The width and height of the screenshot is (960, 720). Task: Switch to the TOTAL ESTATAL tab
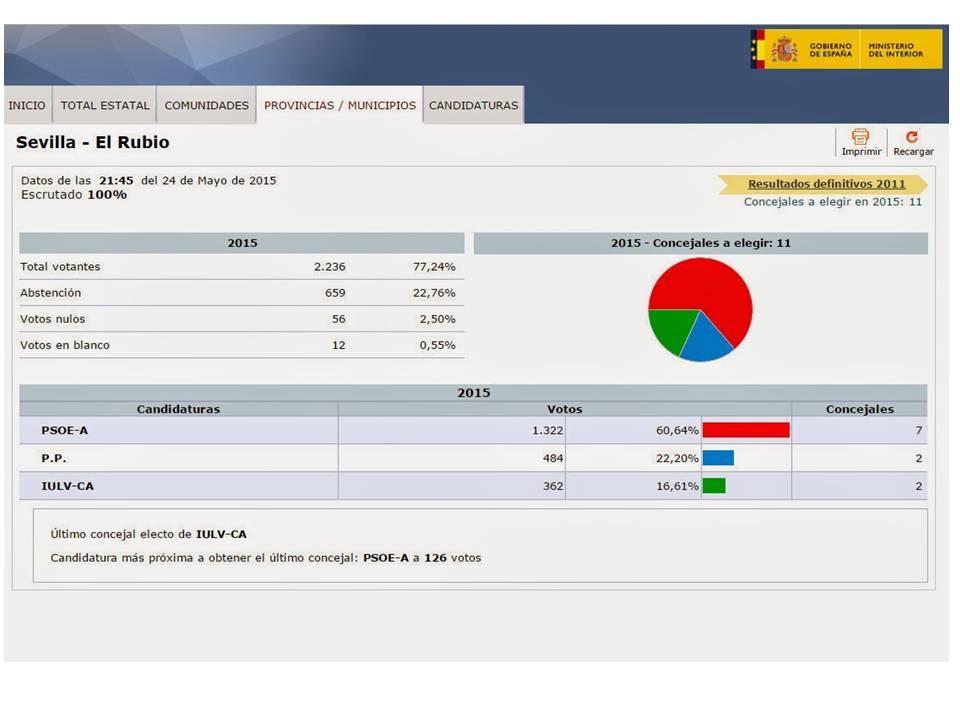(x=105, y=105)
